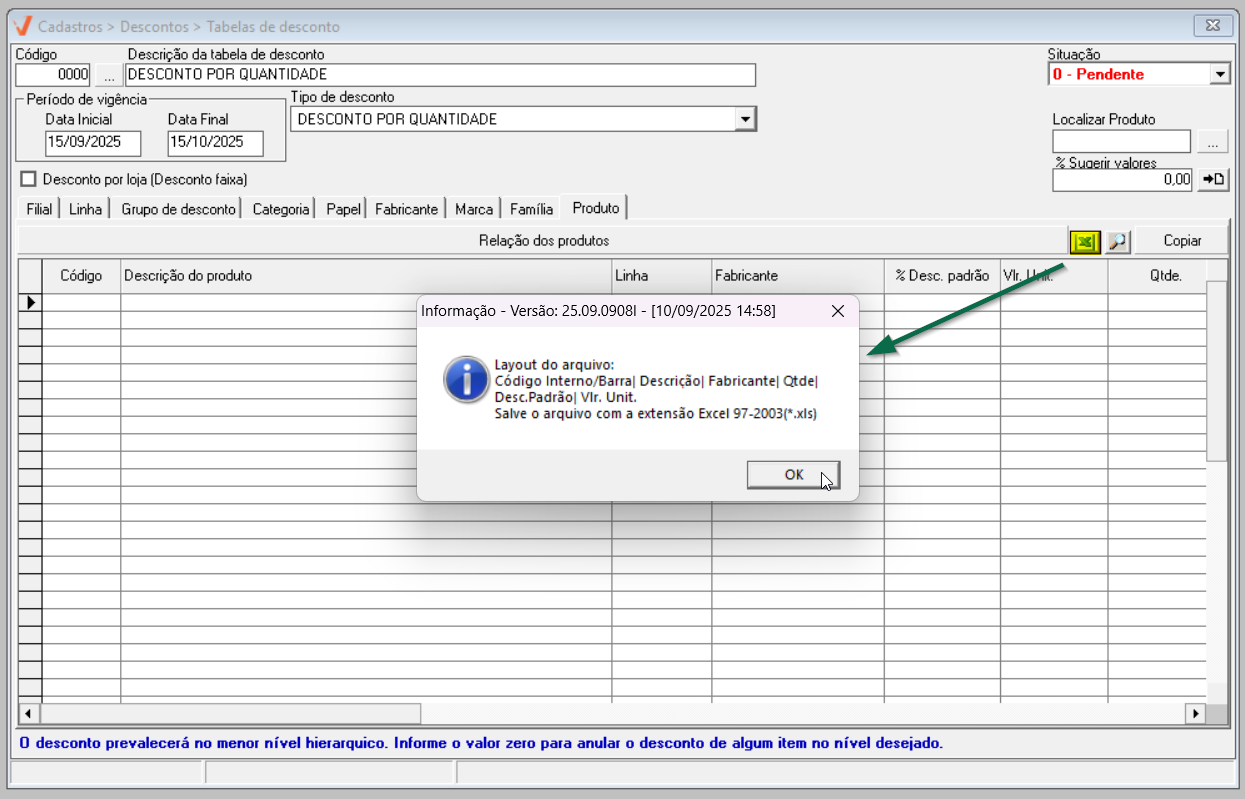Click the % Sugerir valores field
The image size is (1245, 799).
click(x=1123, y=179)
